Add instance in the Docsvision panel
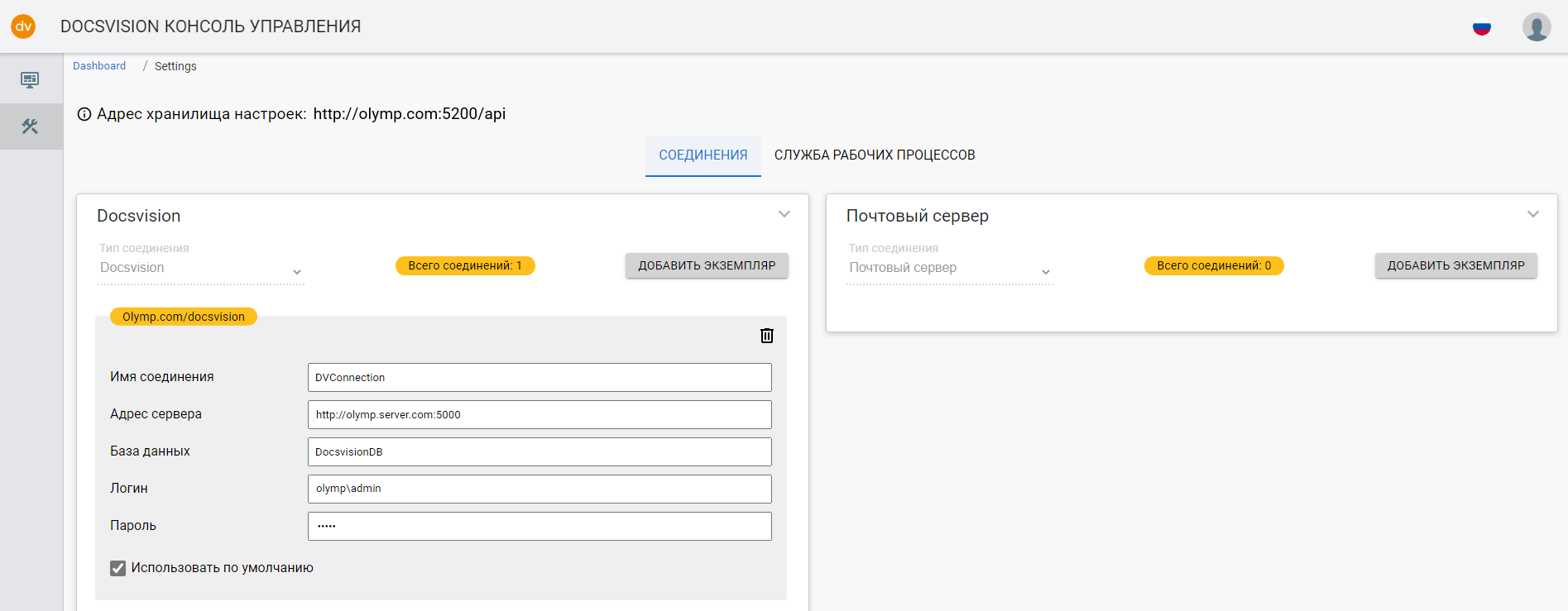 pyautogui.click(x=707, y=265)
